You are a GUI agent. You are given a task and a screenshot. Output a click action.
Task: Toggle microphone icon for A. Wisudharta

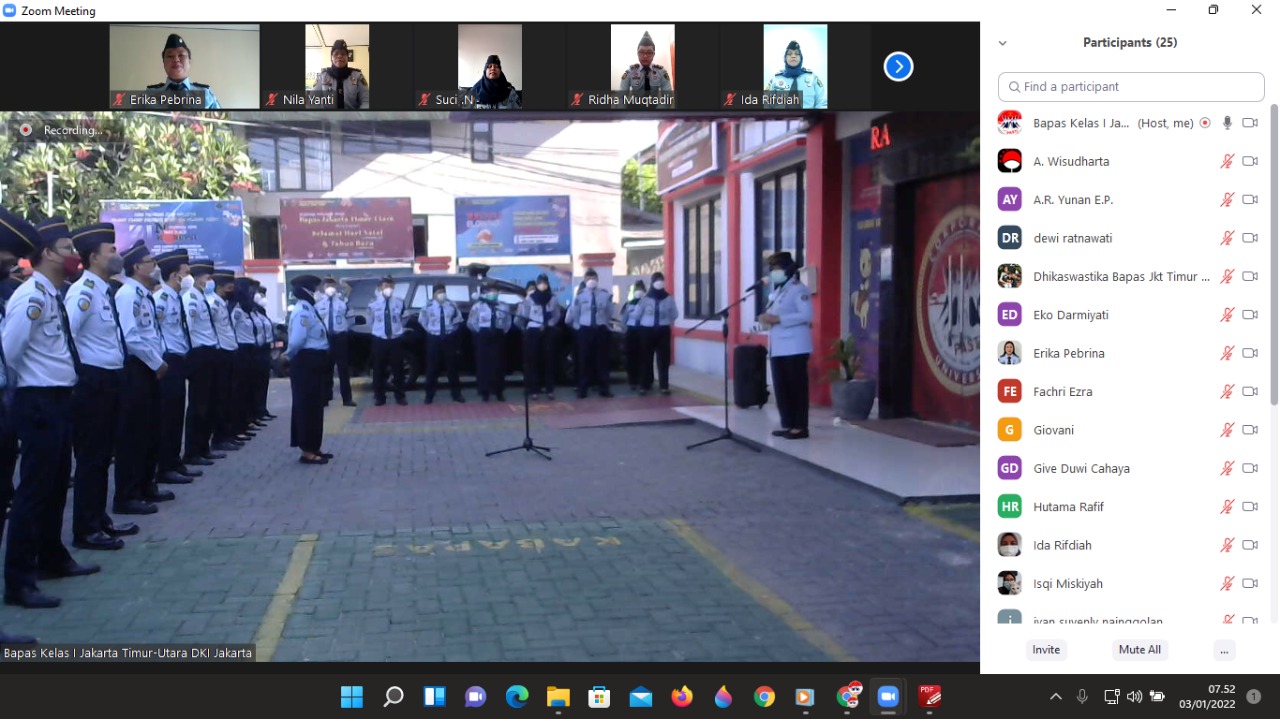pos(1227,161)
